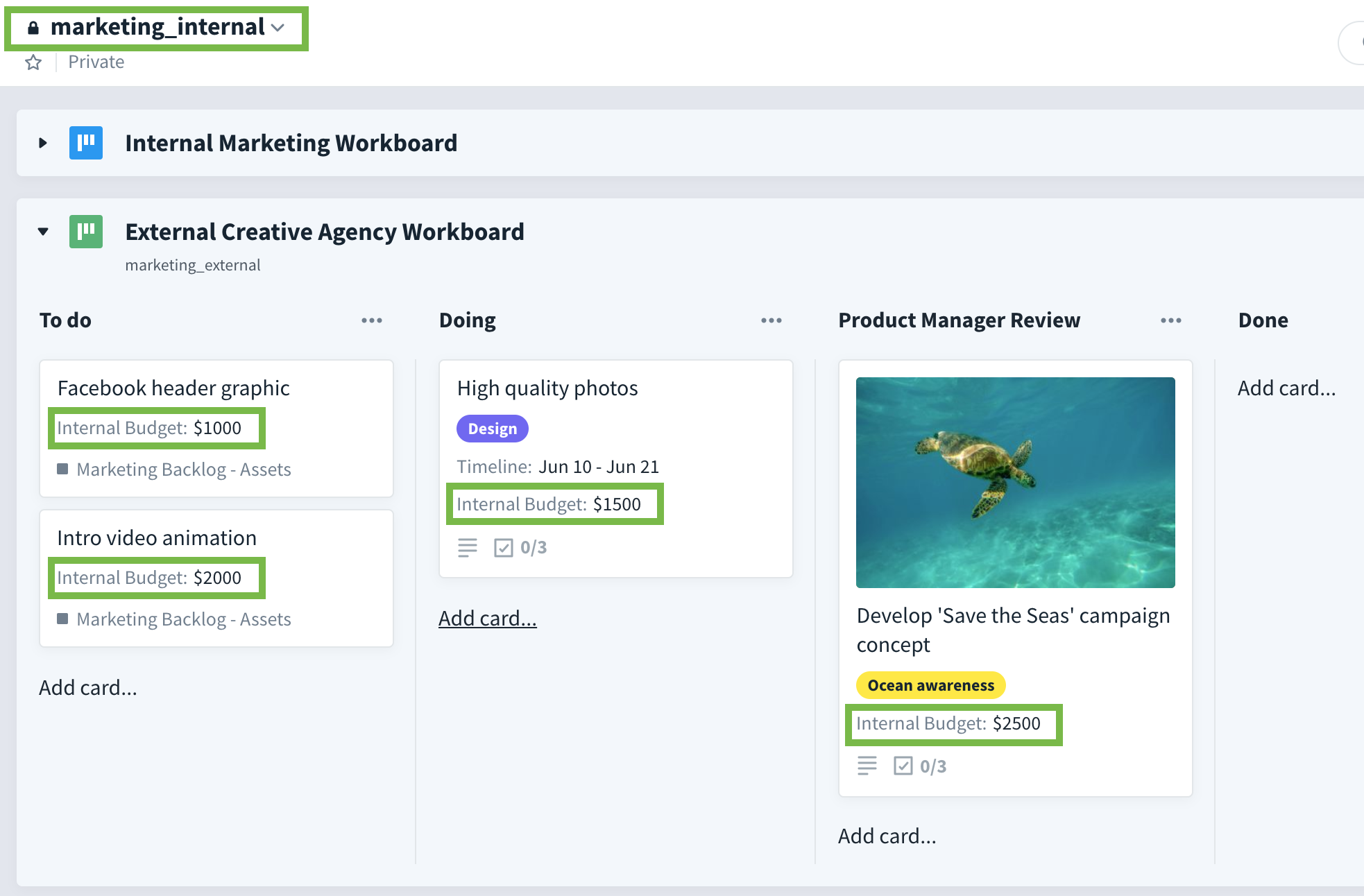Open the marketing_internal dropdown
Screen dimensions: 1364x896
click(x=278, y=28)
